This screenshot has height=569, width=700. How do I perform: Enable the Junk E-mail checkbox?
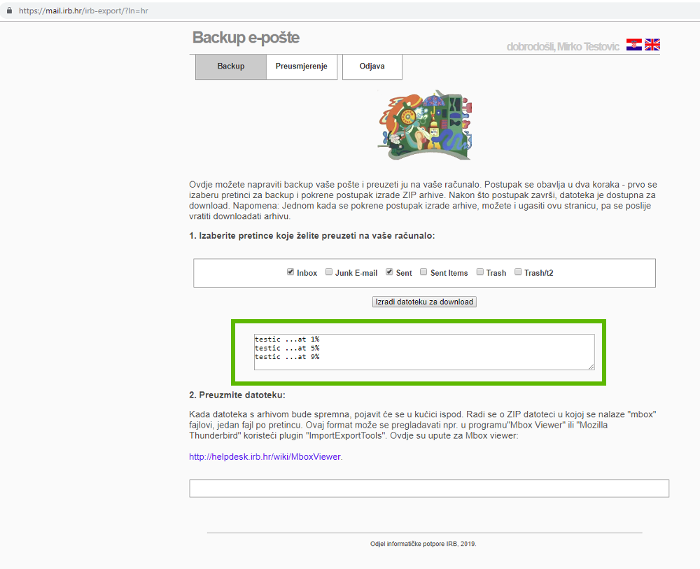329,272
